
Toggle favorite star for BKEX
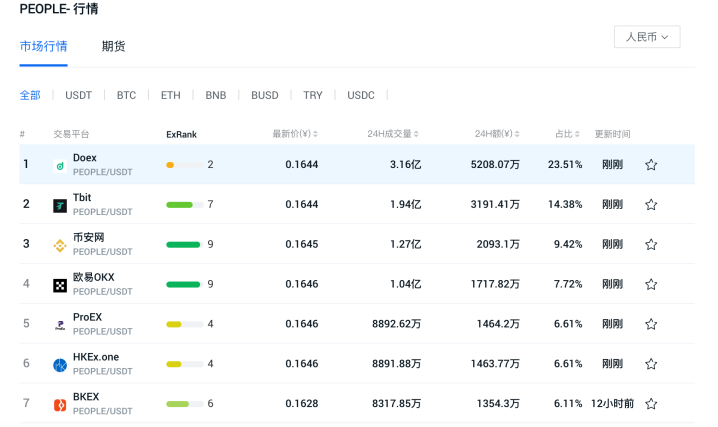651,404
